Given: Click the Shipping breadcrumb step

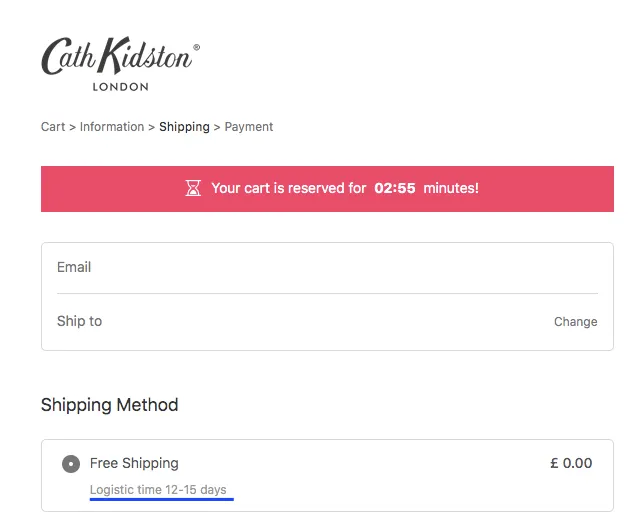Looking at the screenshot, I should (184, 127).
